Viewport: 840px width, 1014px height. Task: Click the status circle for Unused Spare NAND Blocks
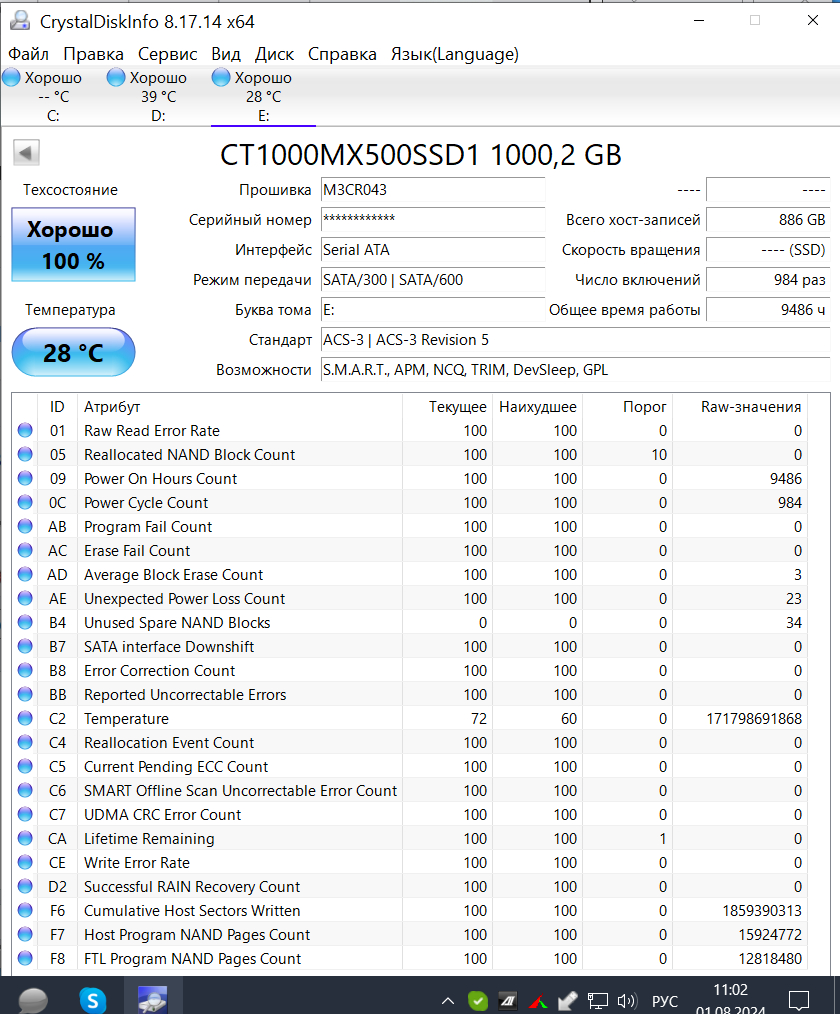(25, 622)
